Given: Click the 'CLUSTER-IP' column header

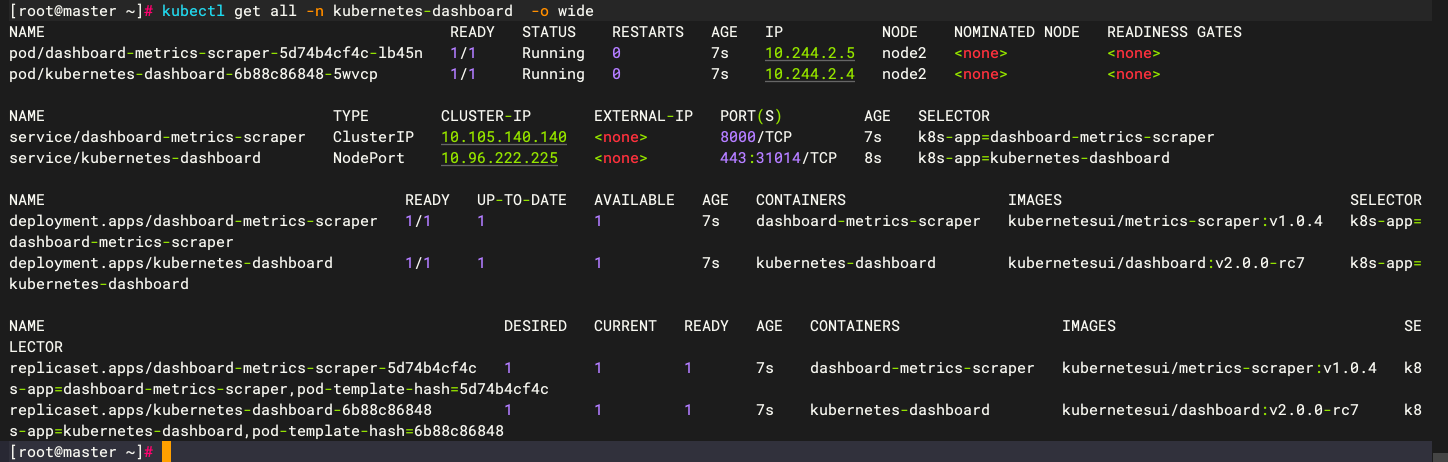Looking at the screenshot, I should click(486, 116).
